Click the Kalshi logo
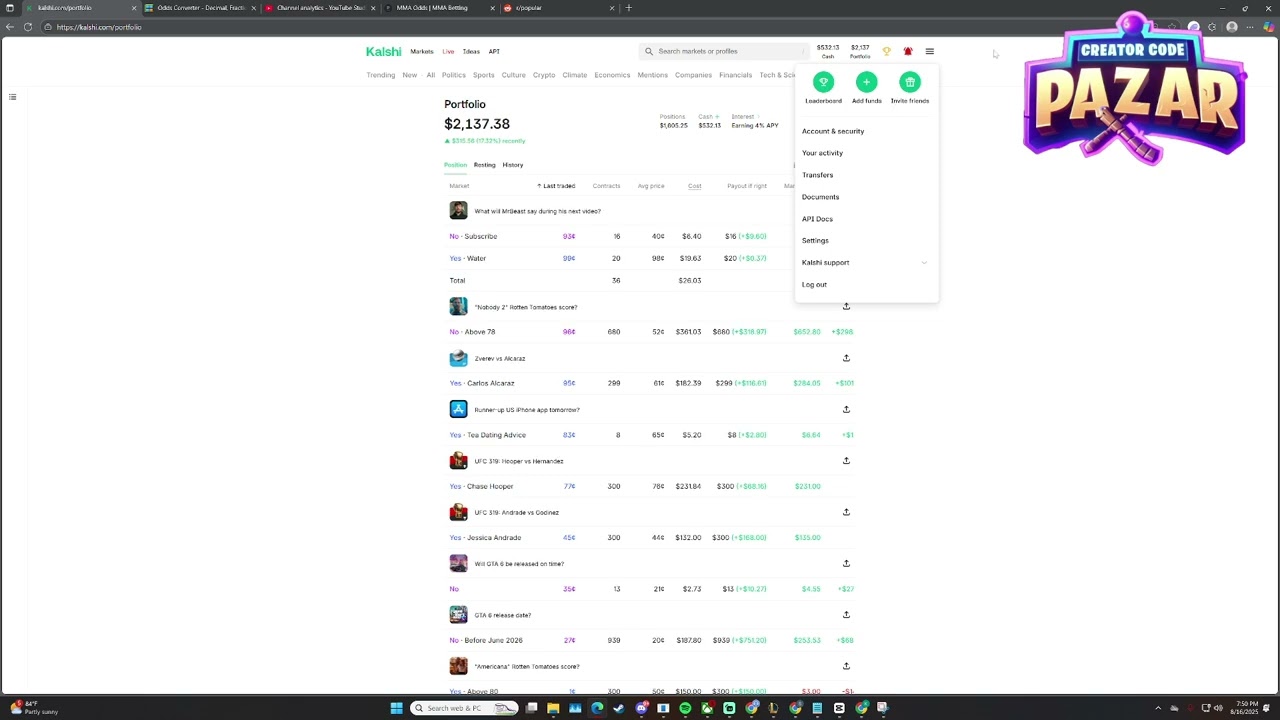Screen dimensions: 1280x720 click(x=383, y=51)
